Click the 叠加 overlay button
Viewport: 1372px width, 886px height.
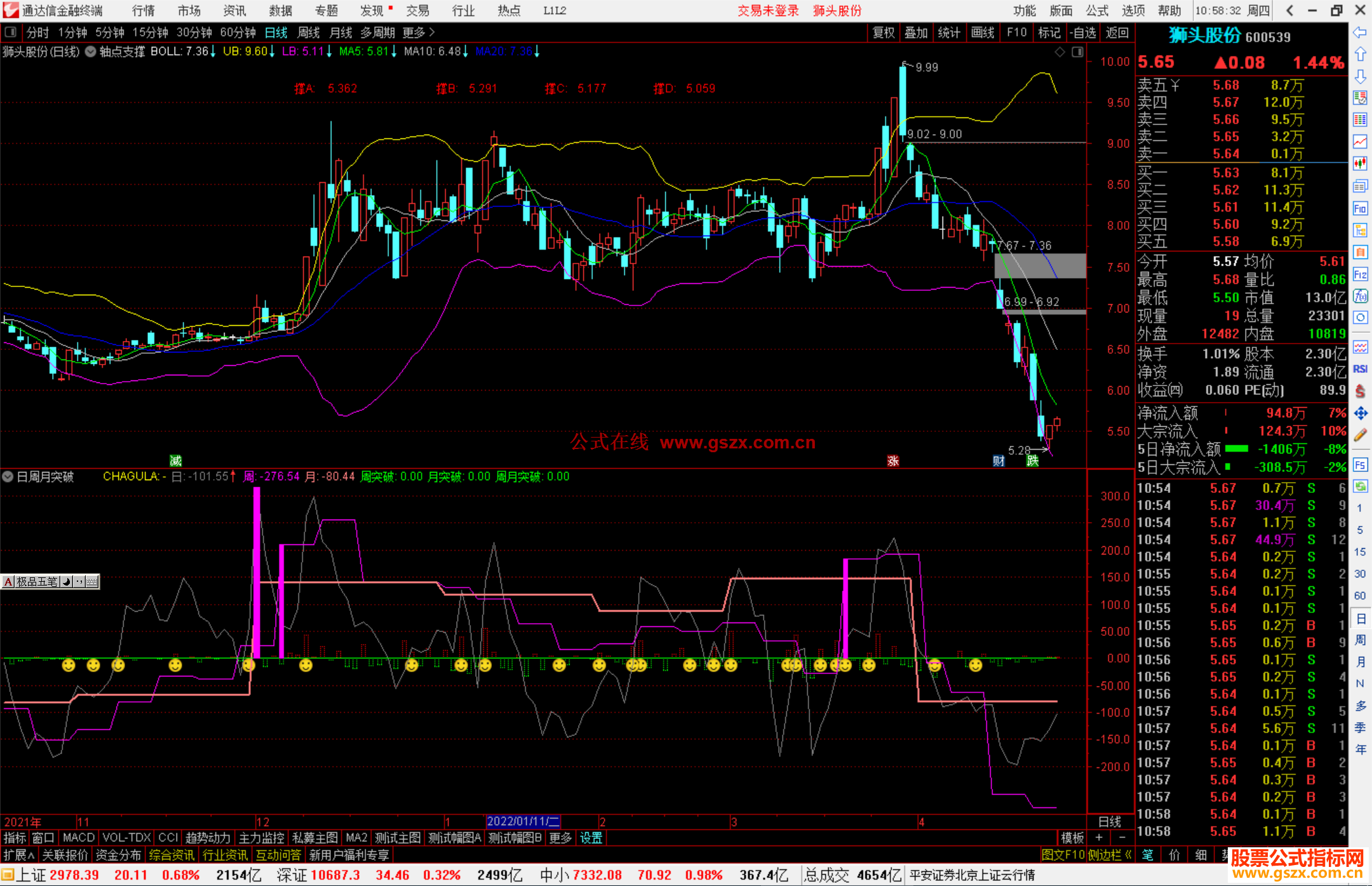917,32
